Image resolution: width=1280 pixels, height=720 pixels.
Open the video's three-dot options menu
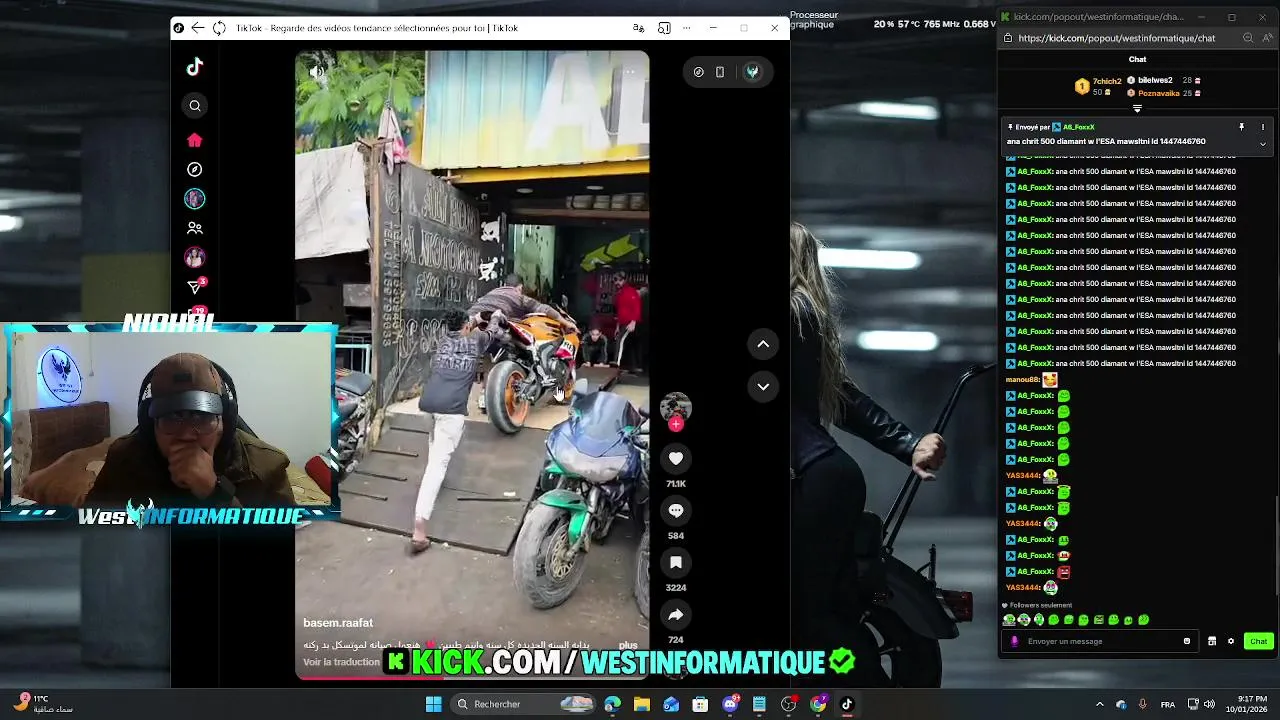pyautogui.click(x=629, y=72)
